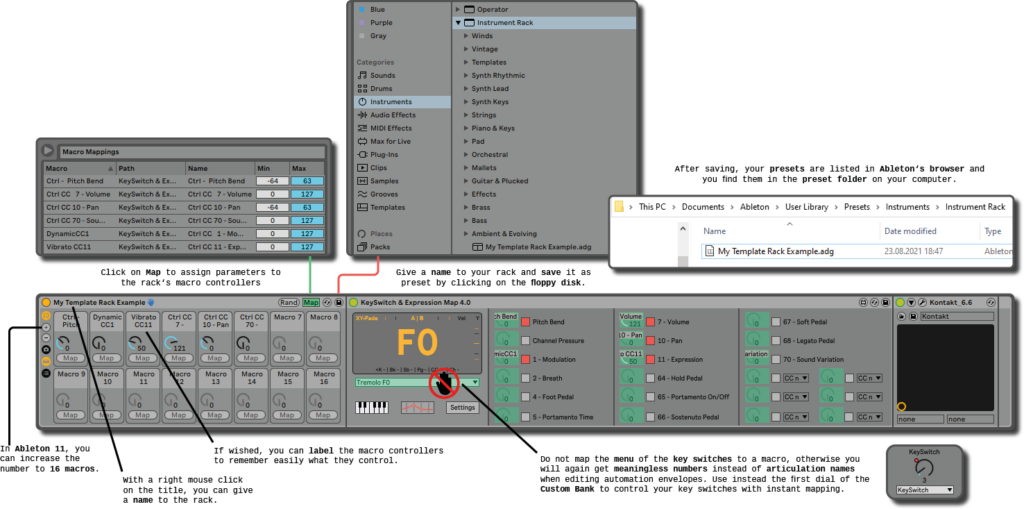Click Min value -64 for Ctrl - Pitch Bend
The image size is (1024, 509).
coord(272,181)
